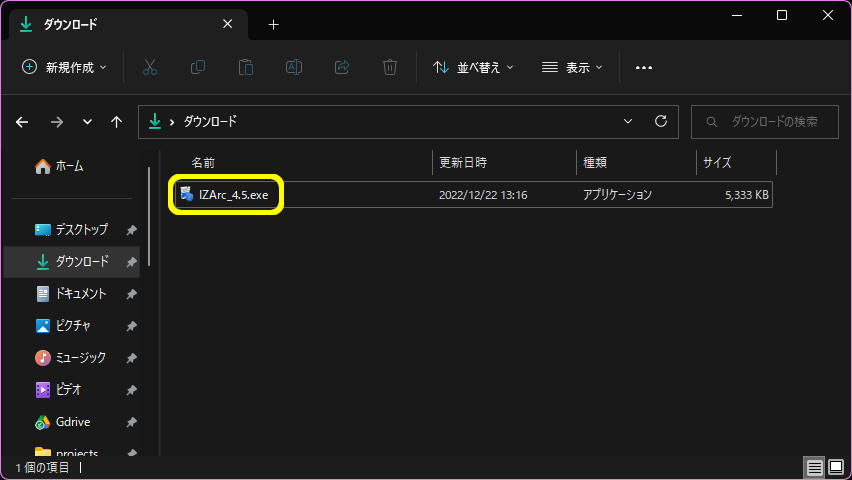Click the Paste clipboard icon
The height and width of the screenshot is (480, 852).
246,67
